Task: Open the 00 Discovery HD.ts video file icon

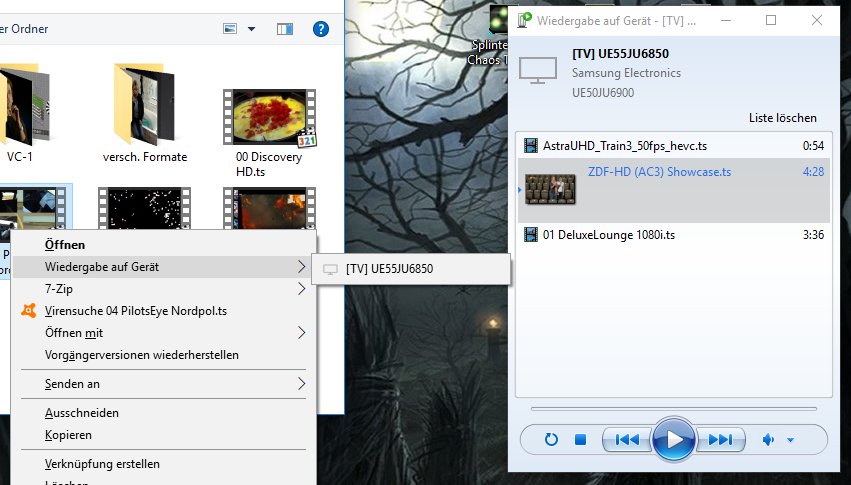Action: tap(268, 118)
